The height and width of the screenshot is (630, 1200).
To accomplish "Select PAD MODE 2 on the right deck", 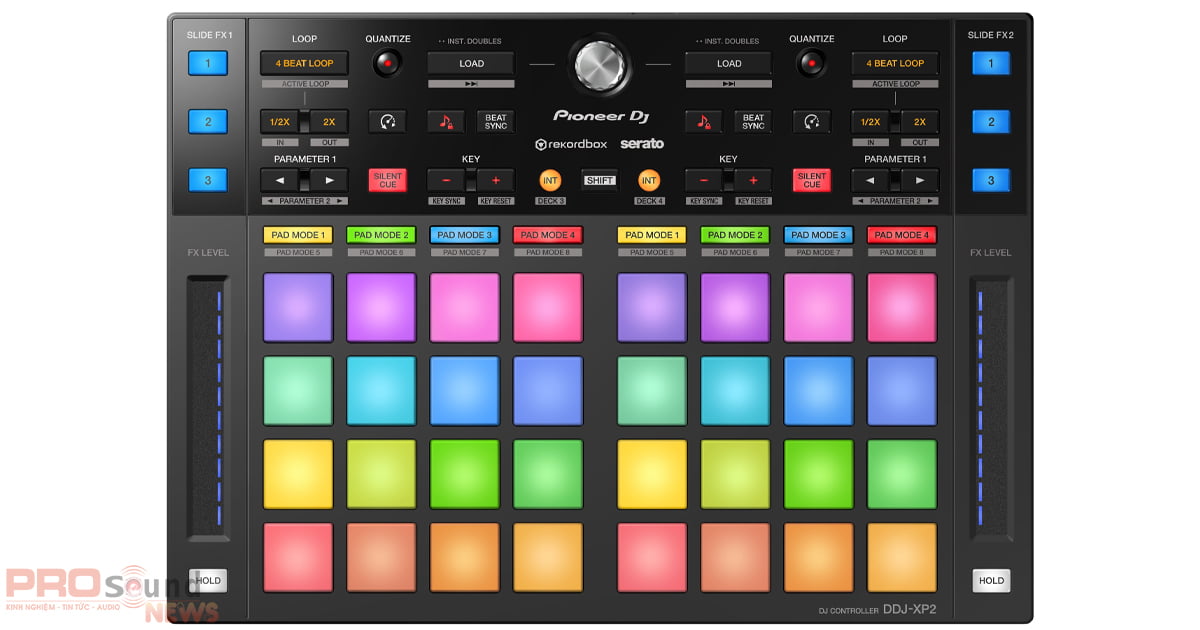I will pos(735,234).
